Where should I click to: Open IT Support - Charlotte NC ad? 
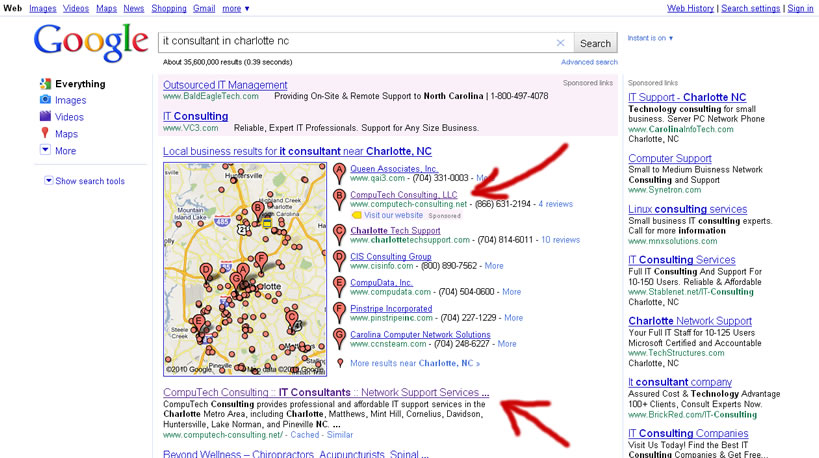click(x=687, y=97)
